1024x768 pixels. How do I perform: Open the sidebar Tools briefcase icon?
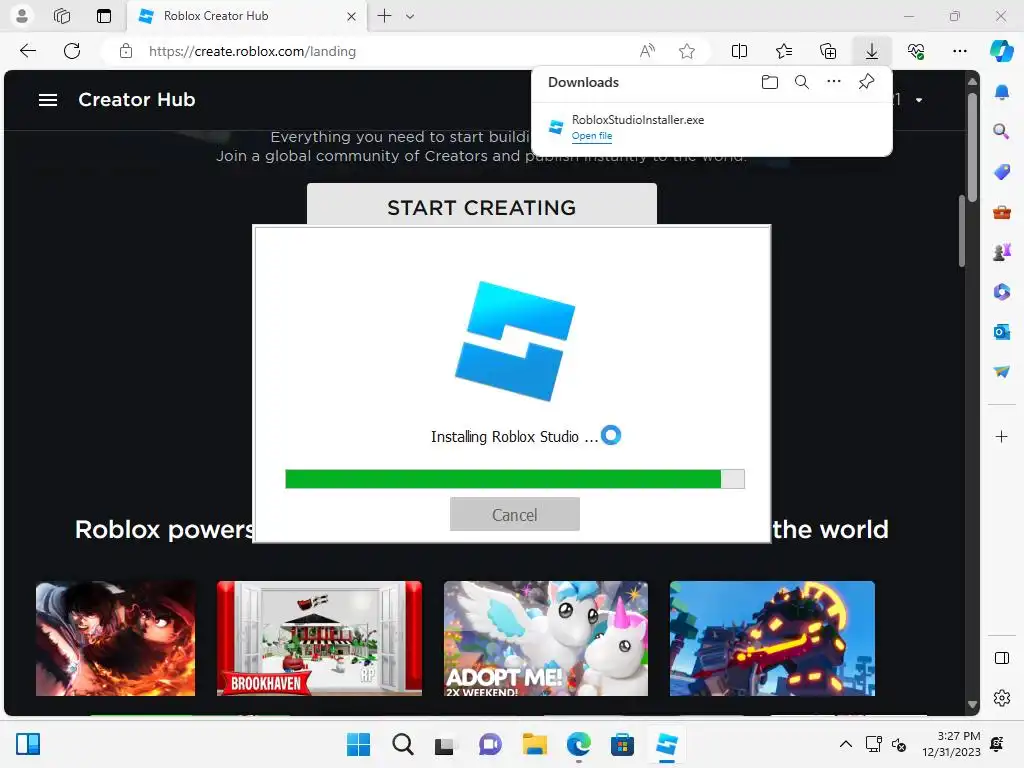tap(1002, 212)
